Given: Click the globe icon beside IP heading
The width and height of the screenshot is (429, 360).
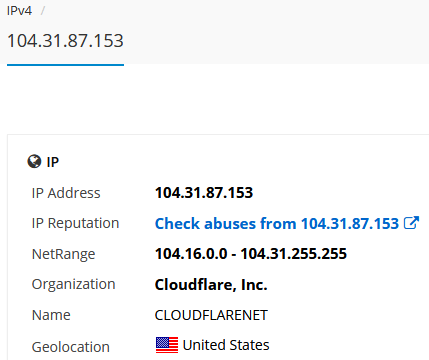Looking at the screenshot, I should point(34,162).
